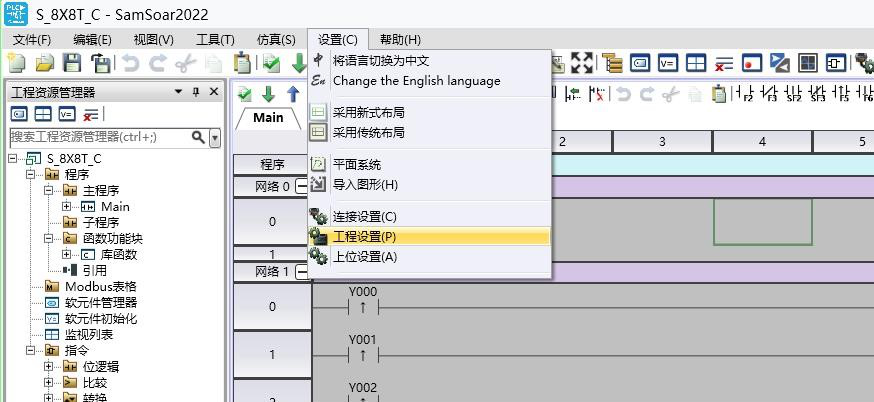Collapse network 0 with minus box
The width and height of the screenshot is (874, 402).
tap(302, 186)
